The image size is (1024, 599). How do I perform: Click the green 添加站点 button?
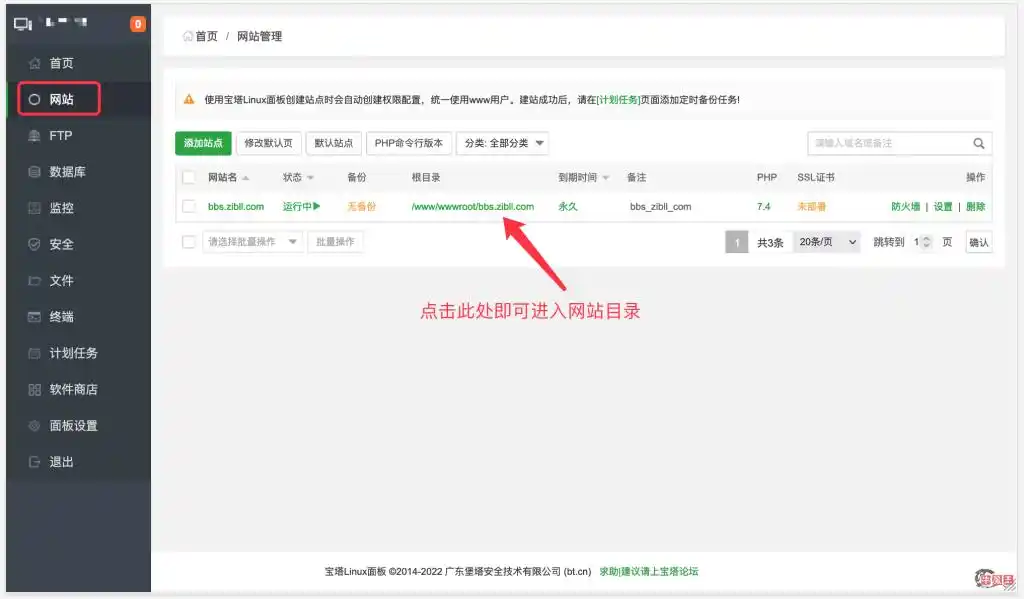click(x=203, y=143)
